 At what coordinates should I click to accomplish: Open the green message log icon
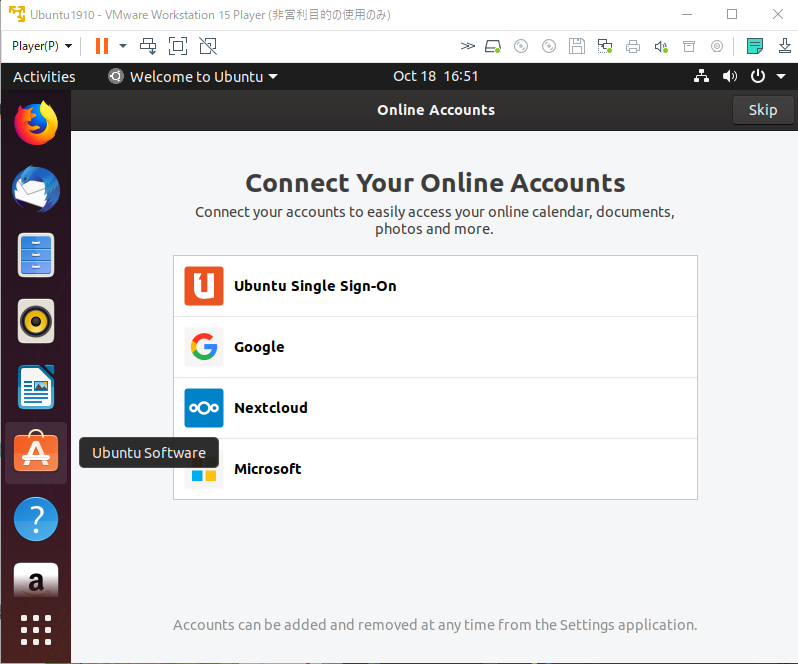point(755,46)
